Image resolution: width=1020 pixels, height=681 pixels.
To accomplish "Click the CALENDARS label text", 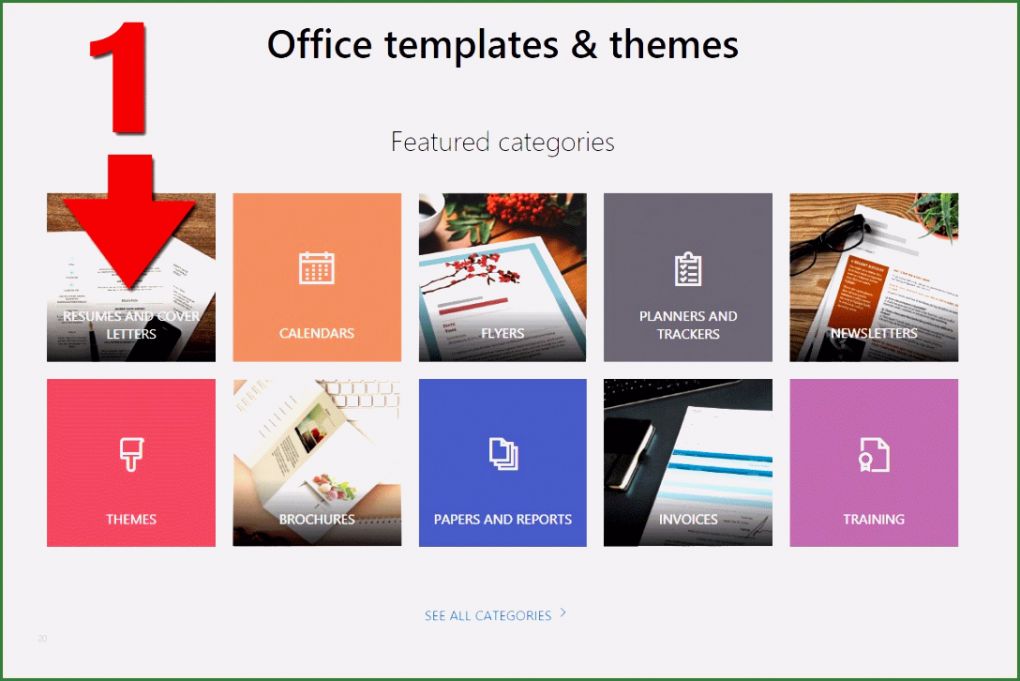I will pyautogui.click(x=316, y=333).
